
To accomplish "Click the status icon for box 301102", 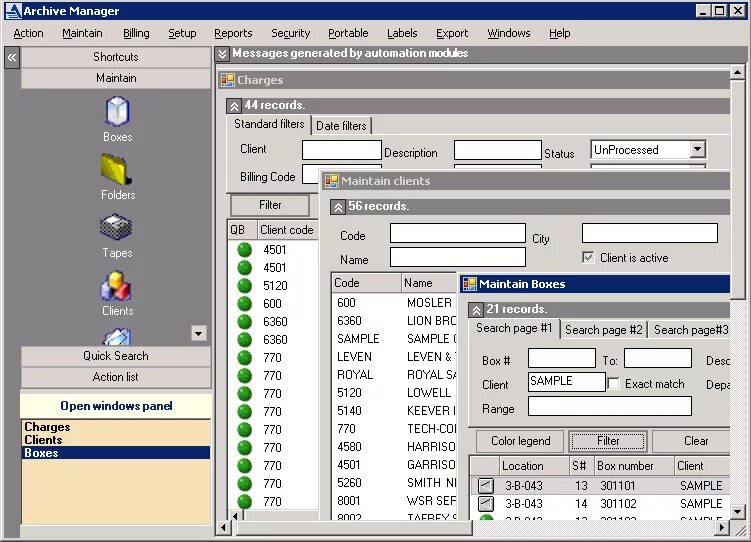I will pos(485,504).
